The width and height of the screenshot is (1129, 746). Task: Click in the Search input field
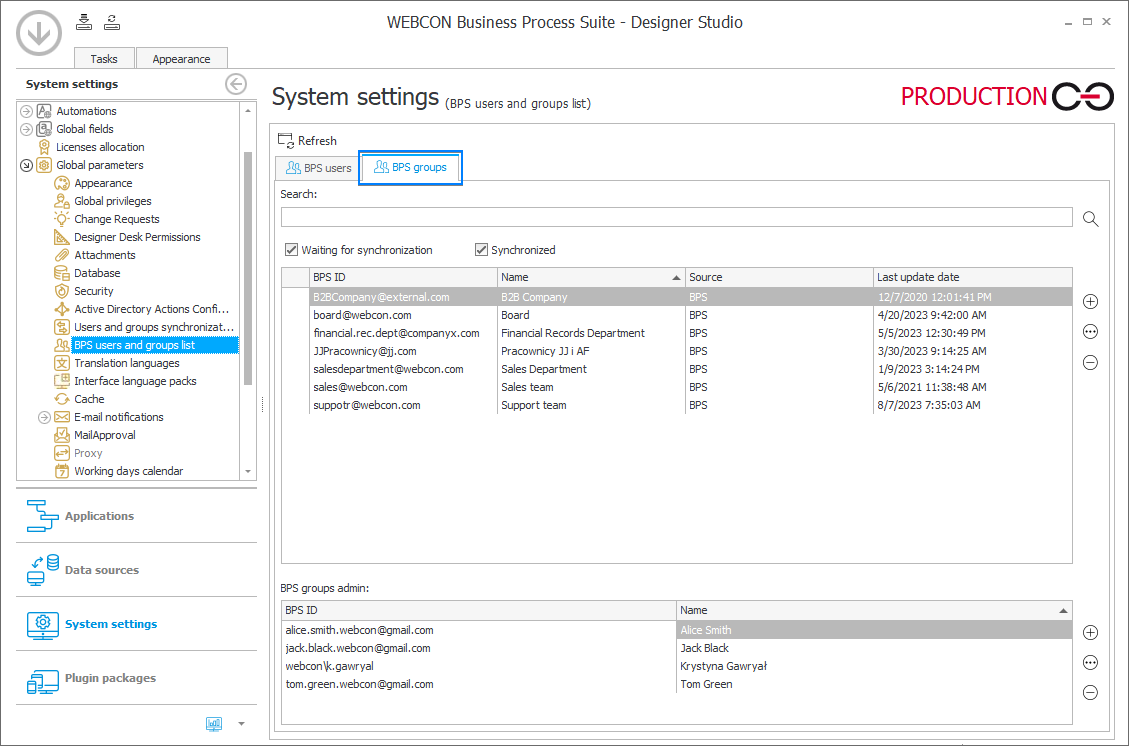[677, 217]
